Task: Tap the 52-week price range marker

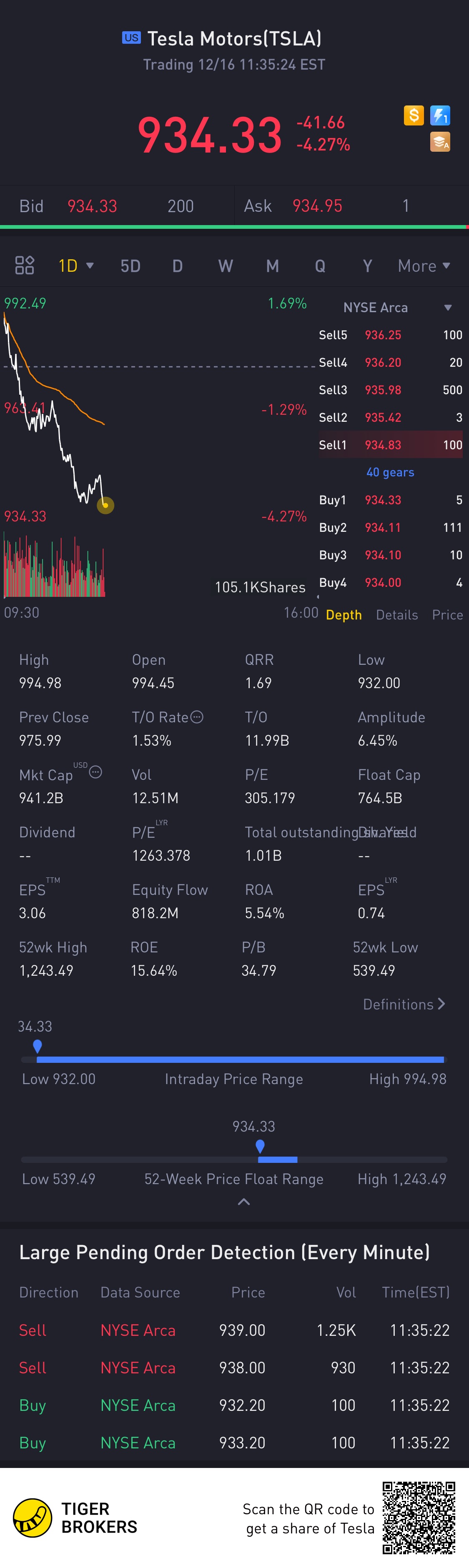Action: click(x=260, y=1146)
